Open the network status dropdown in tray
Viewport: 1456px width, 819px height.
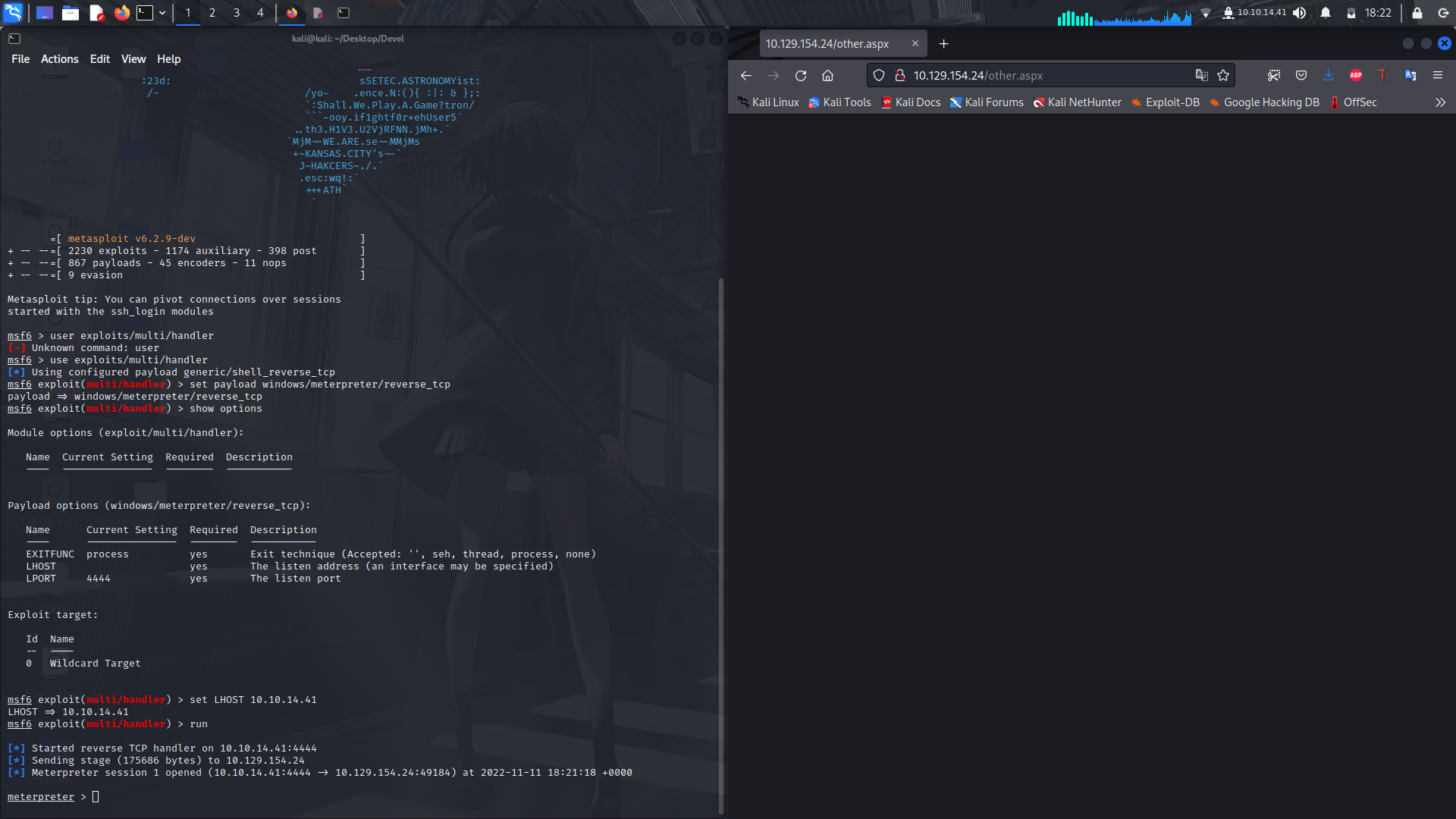pyautogui.click(x=1206, y=13)
